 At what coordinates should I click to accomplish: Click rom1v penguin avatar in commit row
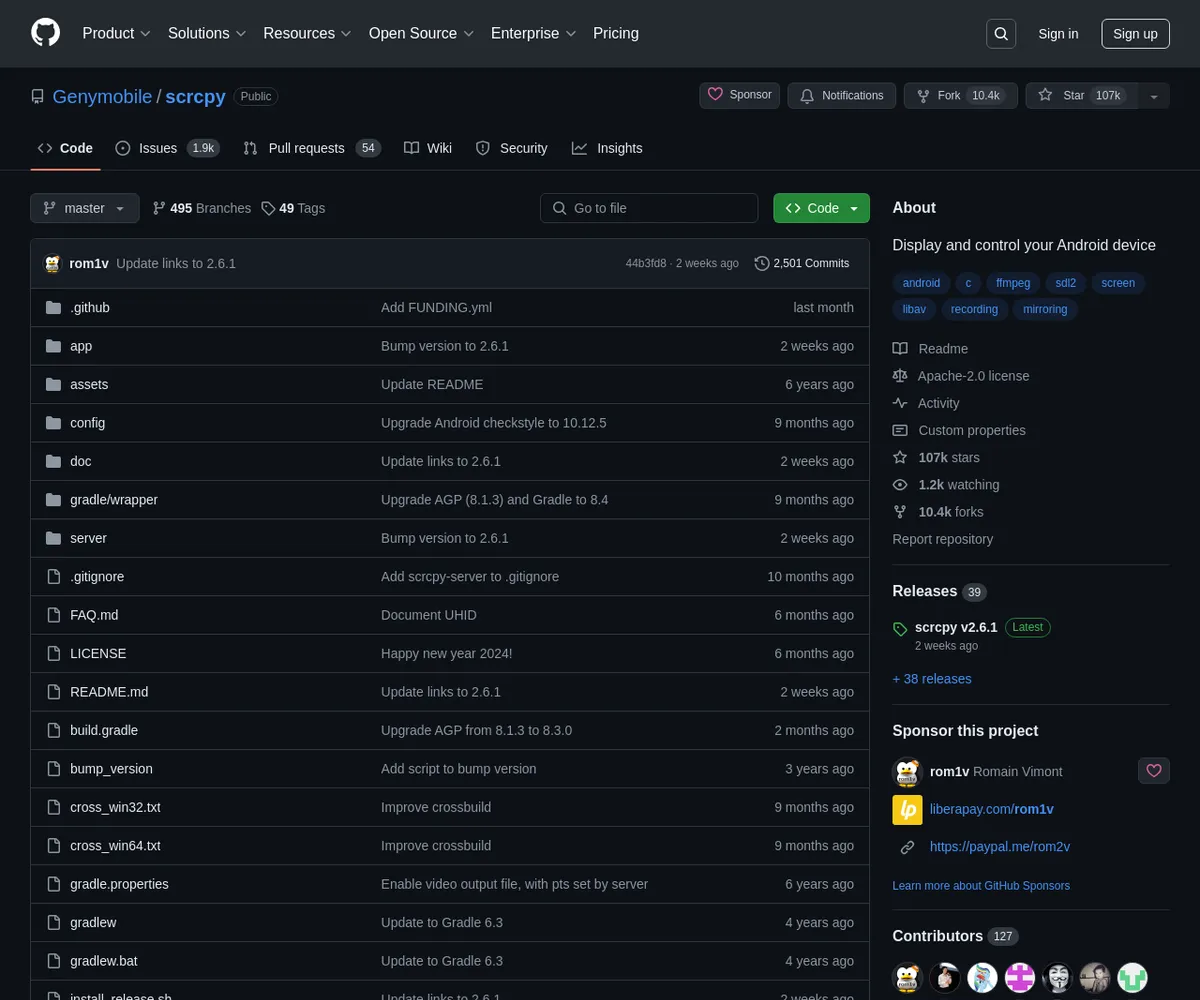point(53,264)
